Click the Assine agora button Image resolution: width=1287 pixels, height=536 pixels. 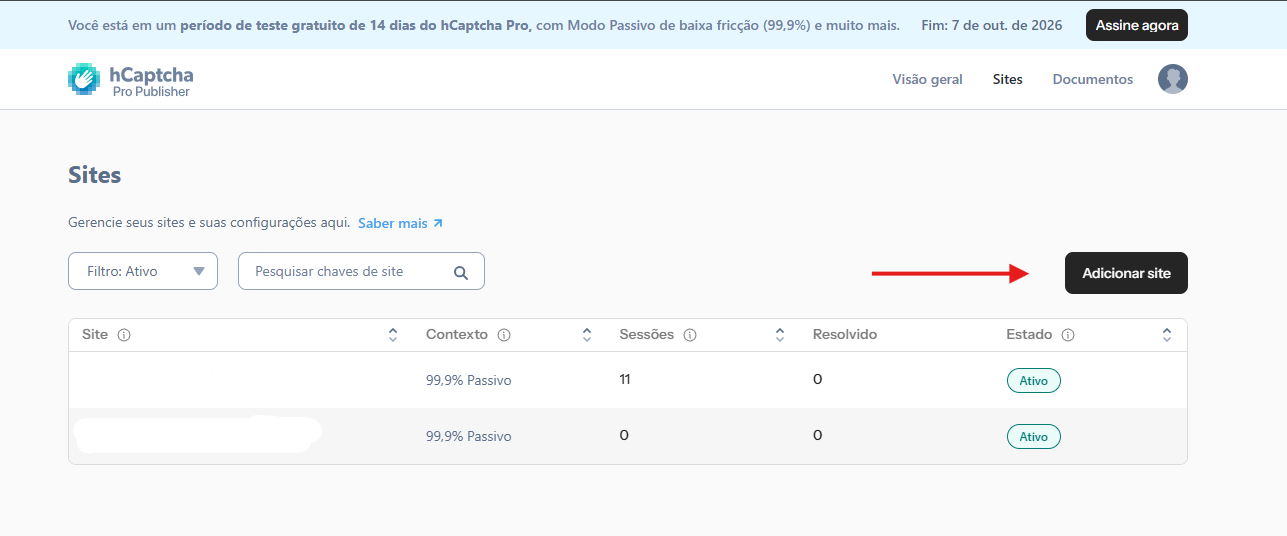pos(1137,25)
